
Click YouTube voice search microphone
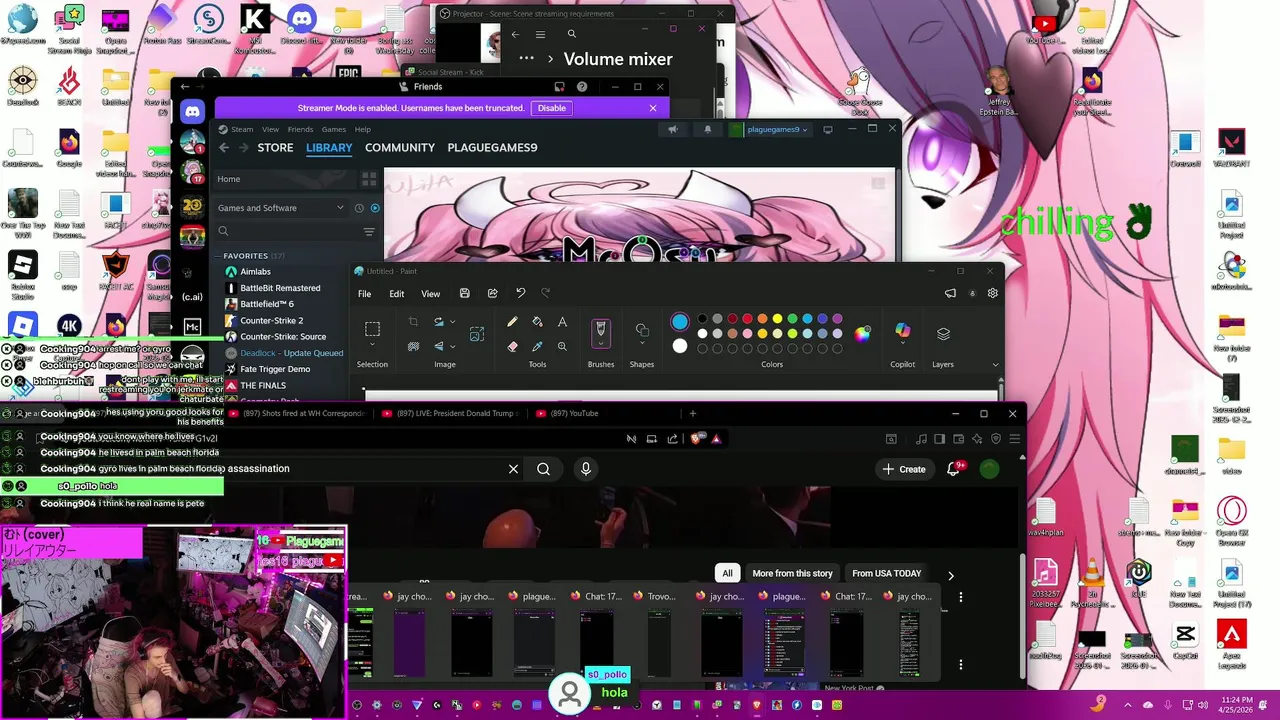[x=586, y=469]
